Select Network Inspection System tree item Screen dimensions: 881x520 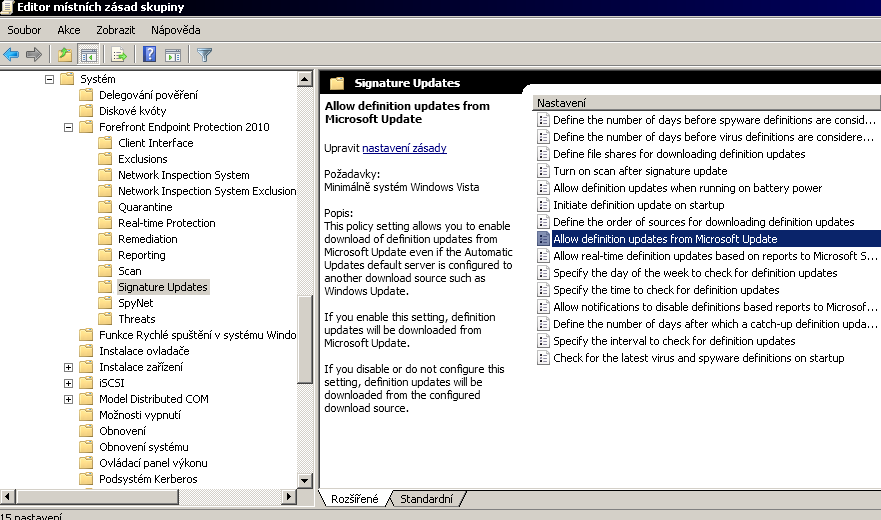point(184,175)
